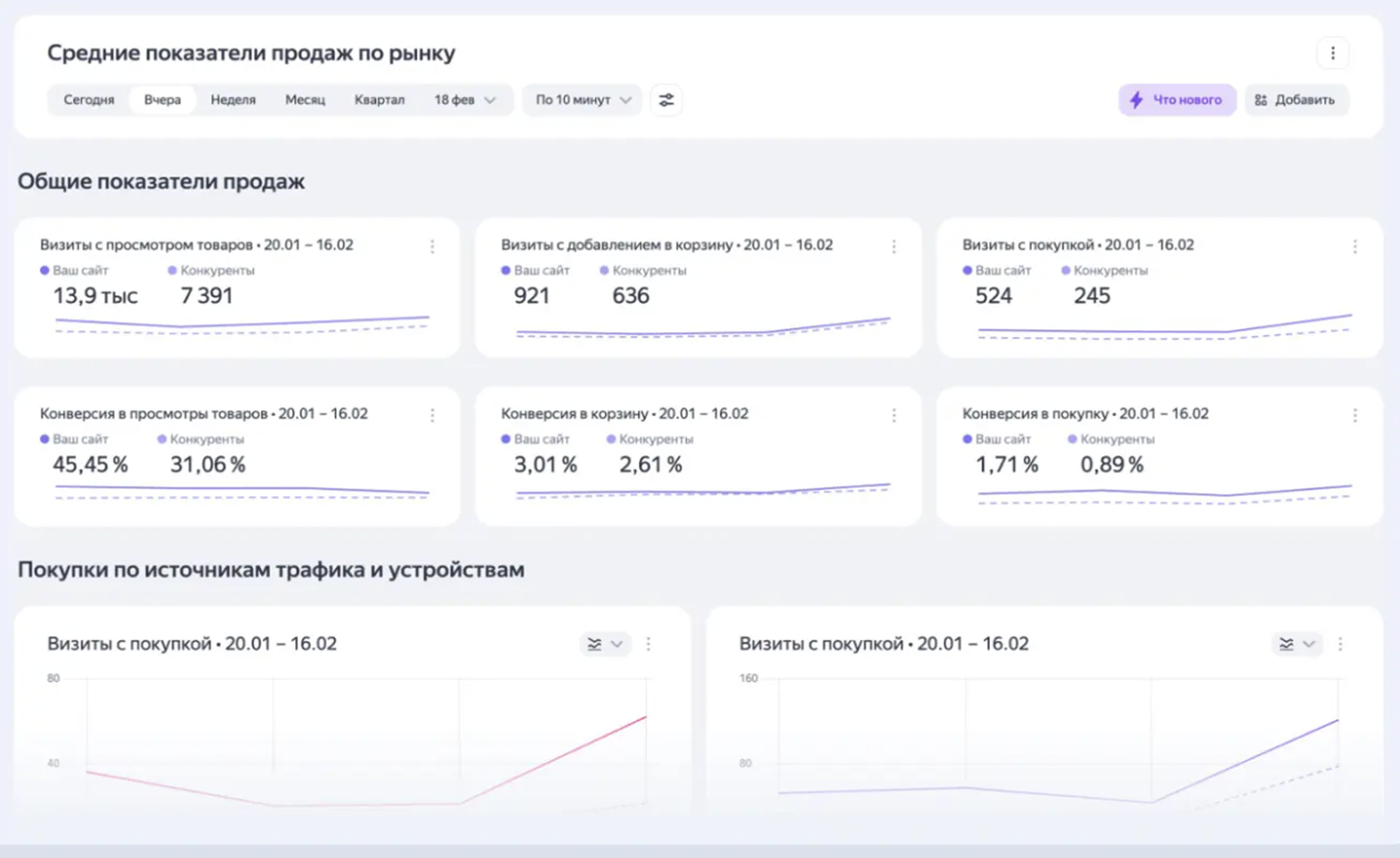Open menu of Визиты с добавлением в корзину card
Viewport: 1400px width, 858px height.
click(x=894, y=246)
